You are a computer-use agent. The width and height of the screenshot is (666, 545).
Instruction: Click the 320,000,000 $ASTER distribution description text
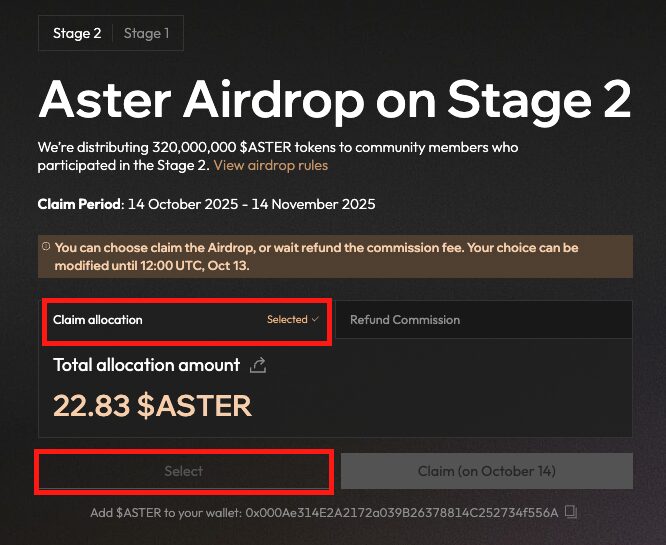[278, 147]
